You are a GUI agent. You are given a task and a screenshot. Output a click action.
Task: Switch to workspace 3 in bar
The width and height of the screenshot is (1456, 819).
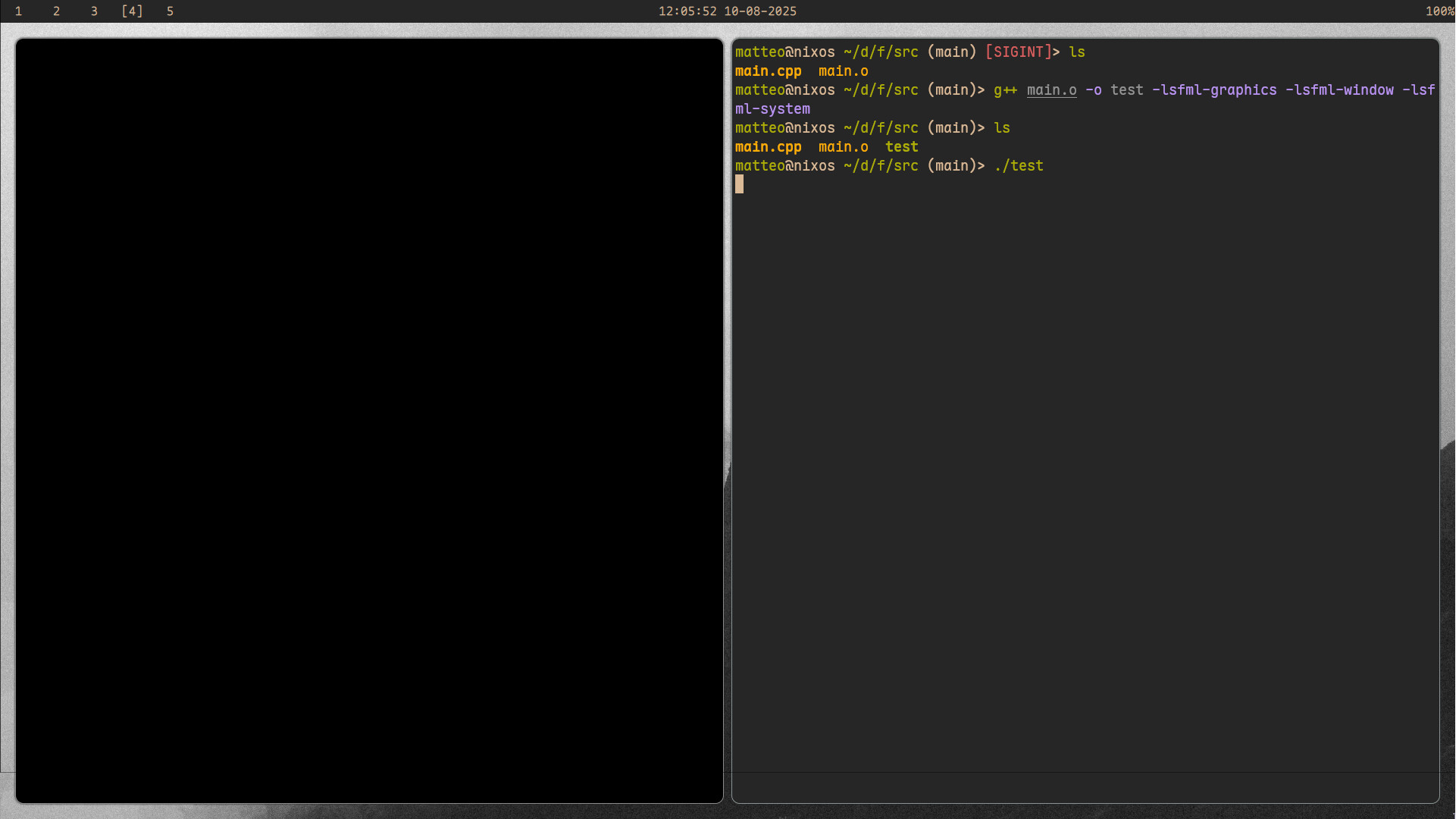(x=94, y=11)
